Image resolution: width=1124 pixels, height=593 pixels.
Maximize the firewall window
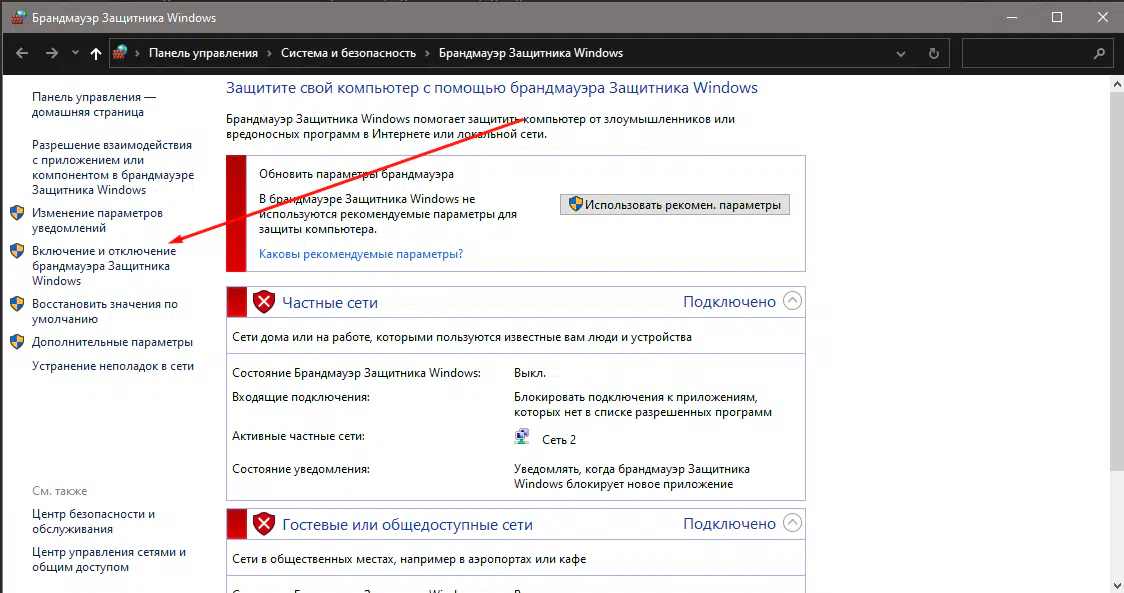pyautogui.click(x=1057, y=17)
